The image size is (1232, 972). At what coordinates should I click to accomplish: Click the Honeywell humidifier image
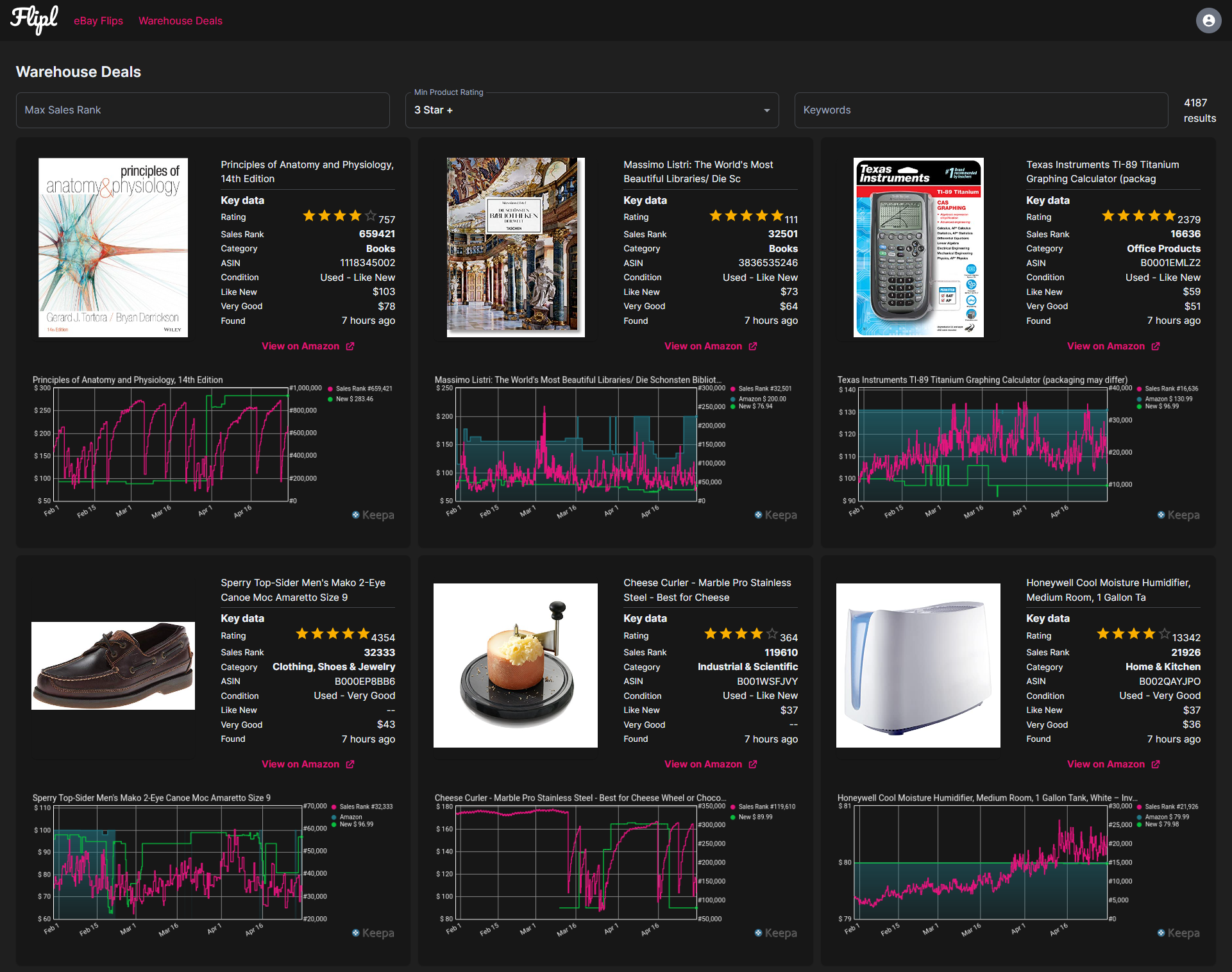918,666
